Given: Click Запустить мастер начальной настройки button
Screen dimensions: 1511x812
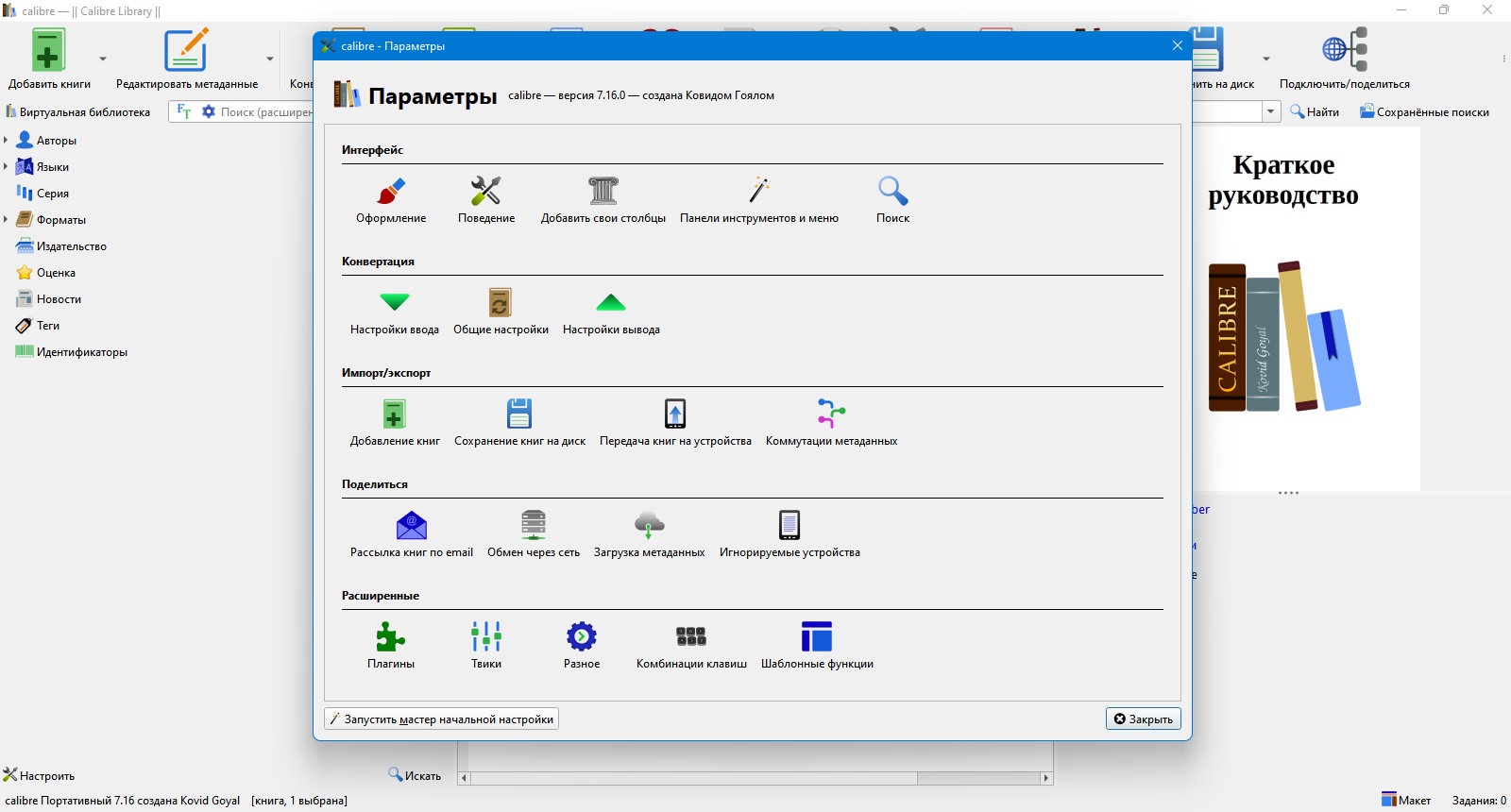Looking at the screenshot, I should coord(441,719).
